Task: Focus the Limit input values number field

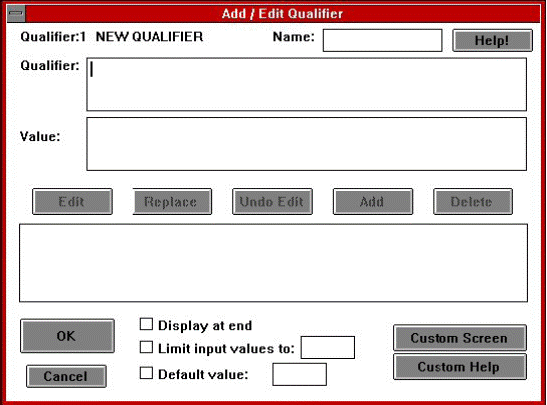Action: point(328,347)
